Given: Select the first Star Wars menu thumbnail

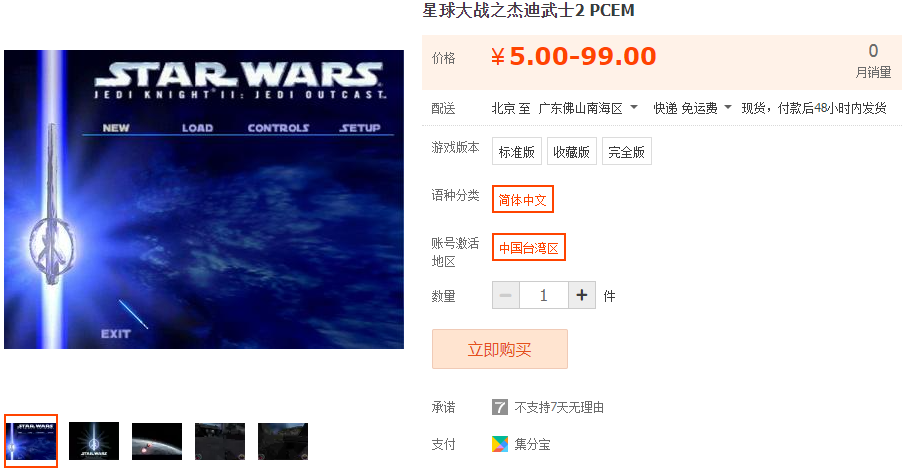Looking at the screenshot, I should (31, 441).
